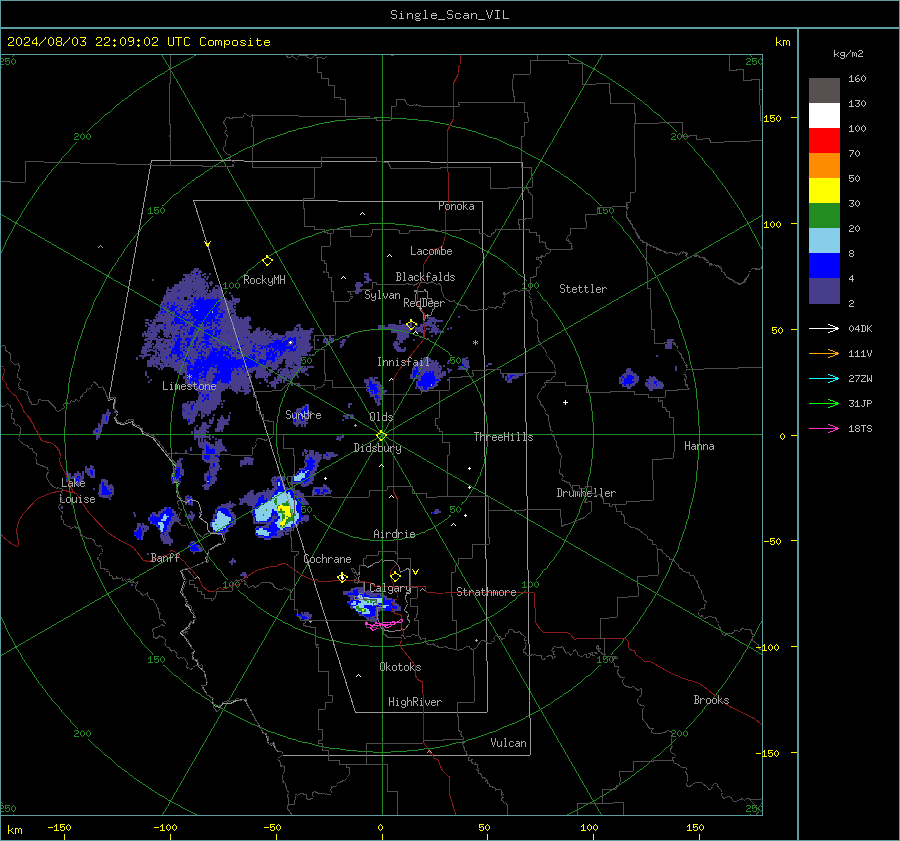Click the Lake Louise label
Viewport: 900px width, 841px height.
77,491
